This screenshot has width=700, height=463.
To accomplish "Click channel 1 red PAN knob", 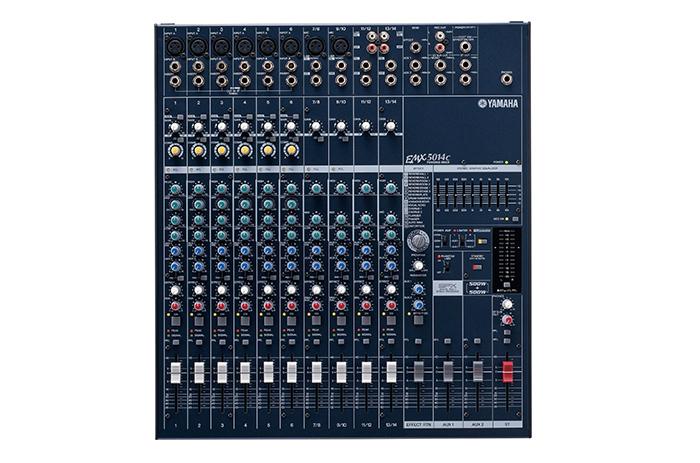I will click(175, 306).
